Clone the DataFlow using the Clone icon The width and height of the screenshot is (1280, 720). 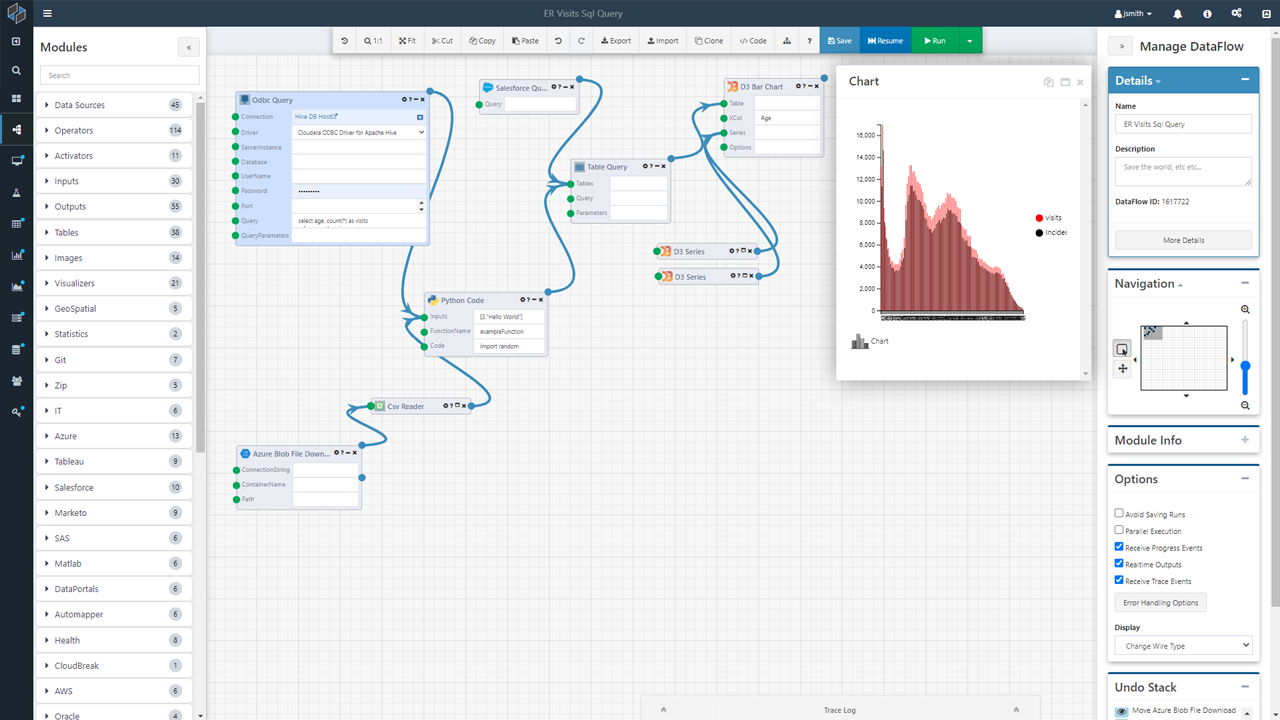[708, 40]
